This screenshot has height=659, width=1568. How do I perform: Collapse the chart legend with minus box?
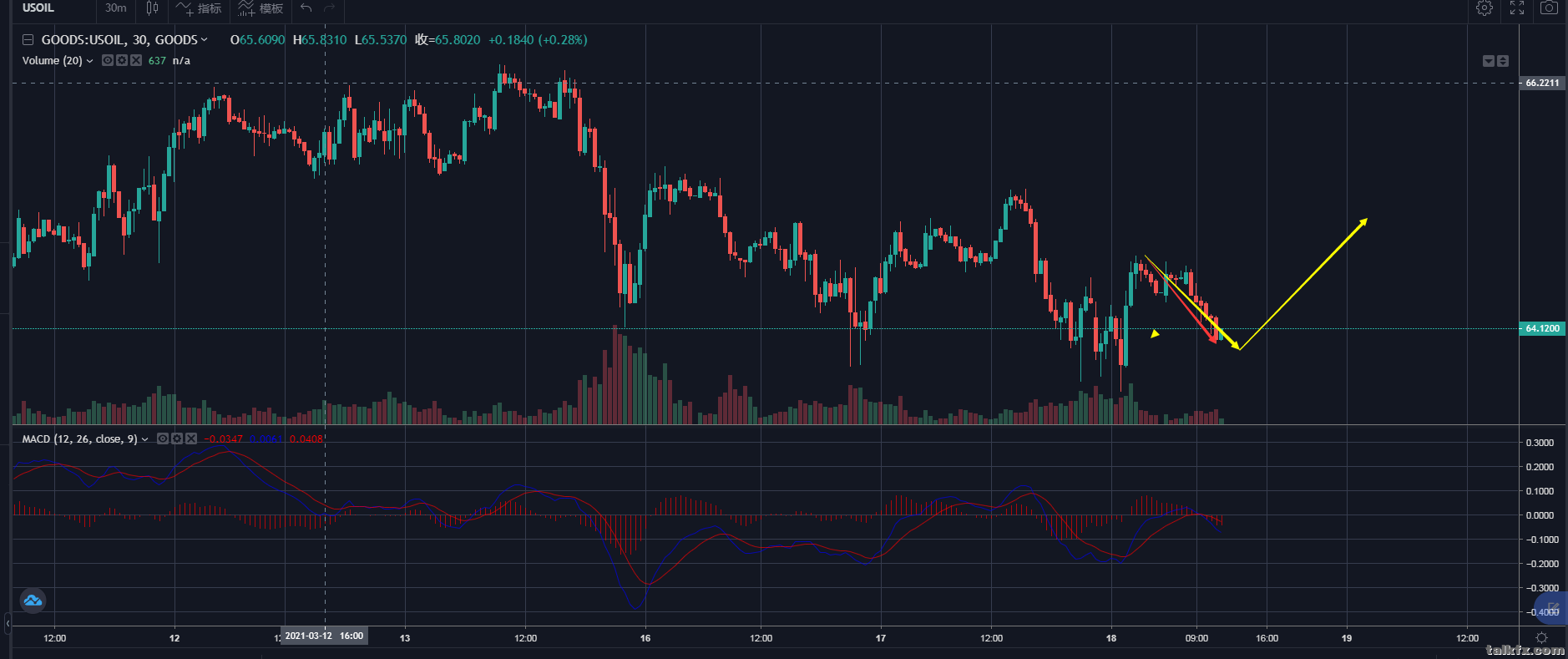click(28, 39)
